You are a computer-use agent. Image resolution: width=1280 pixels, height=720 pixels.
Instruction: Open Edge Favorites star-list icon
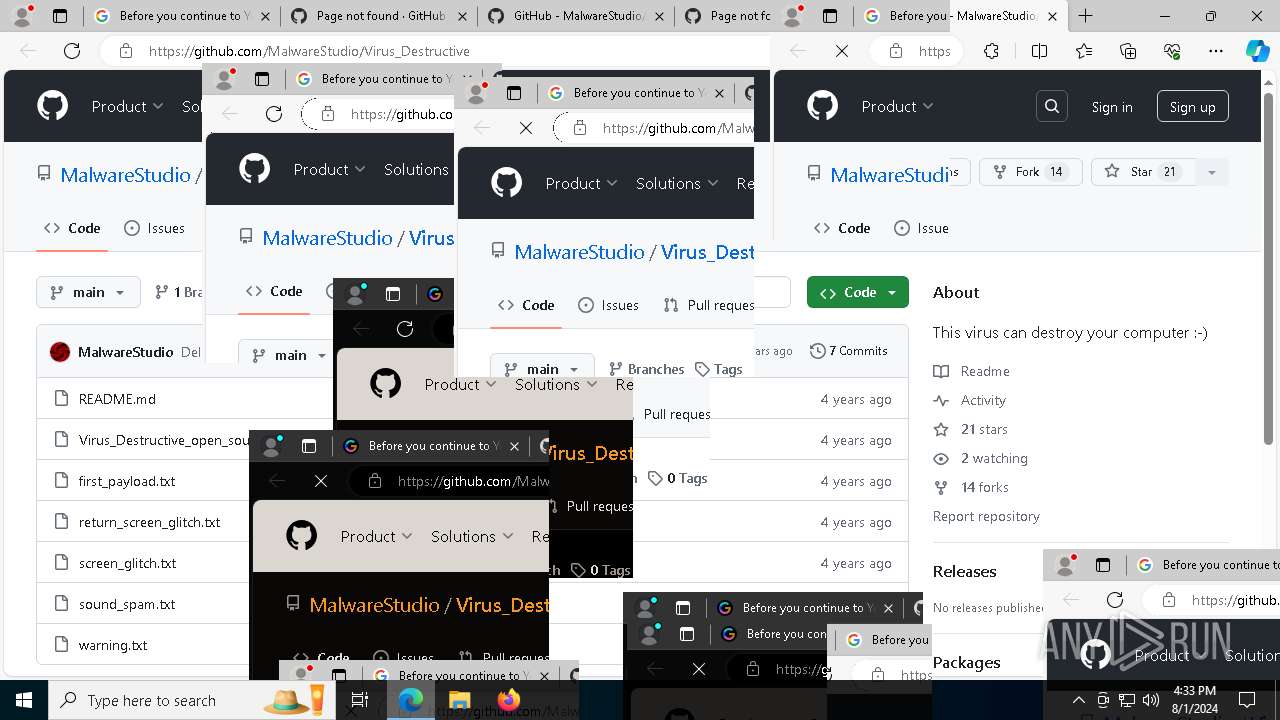(1084, 51)
